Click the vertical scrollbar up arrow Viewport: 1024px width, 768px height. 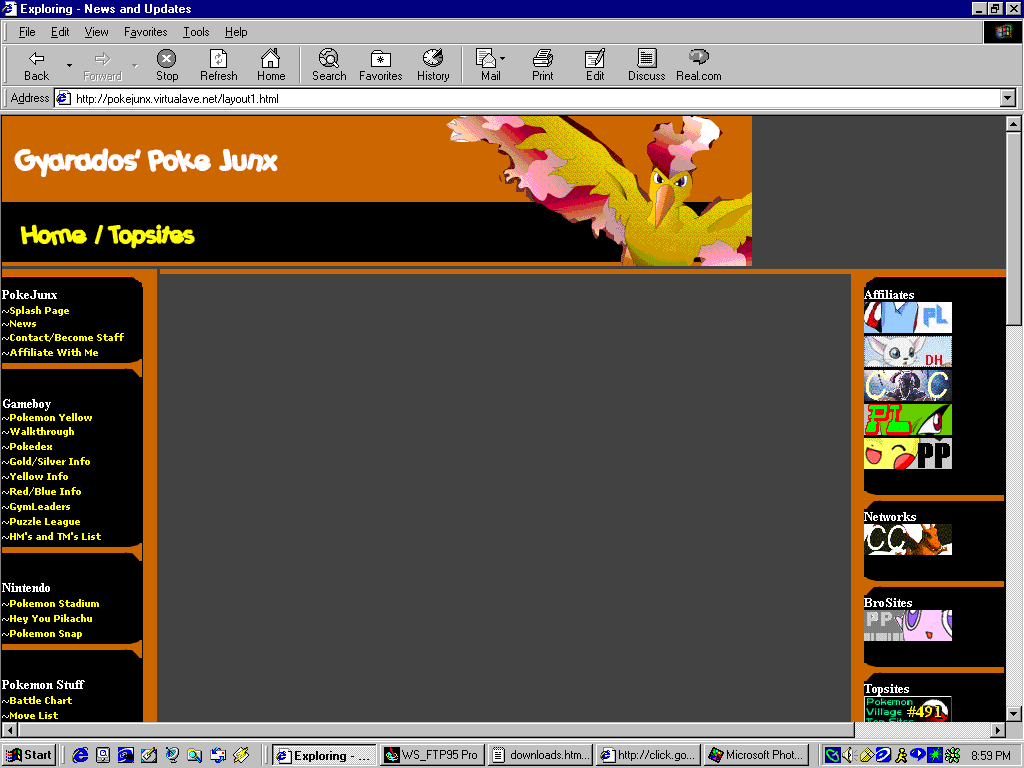tap(1013, 123)
